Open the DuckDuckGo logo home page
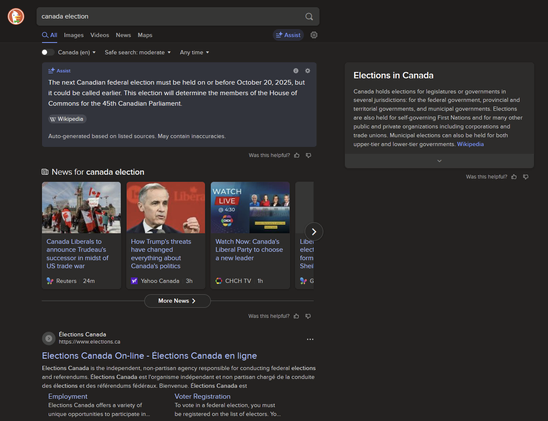548x421 pixels. coord(16,16)
